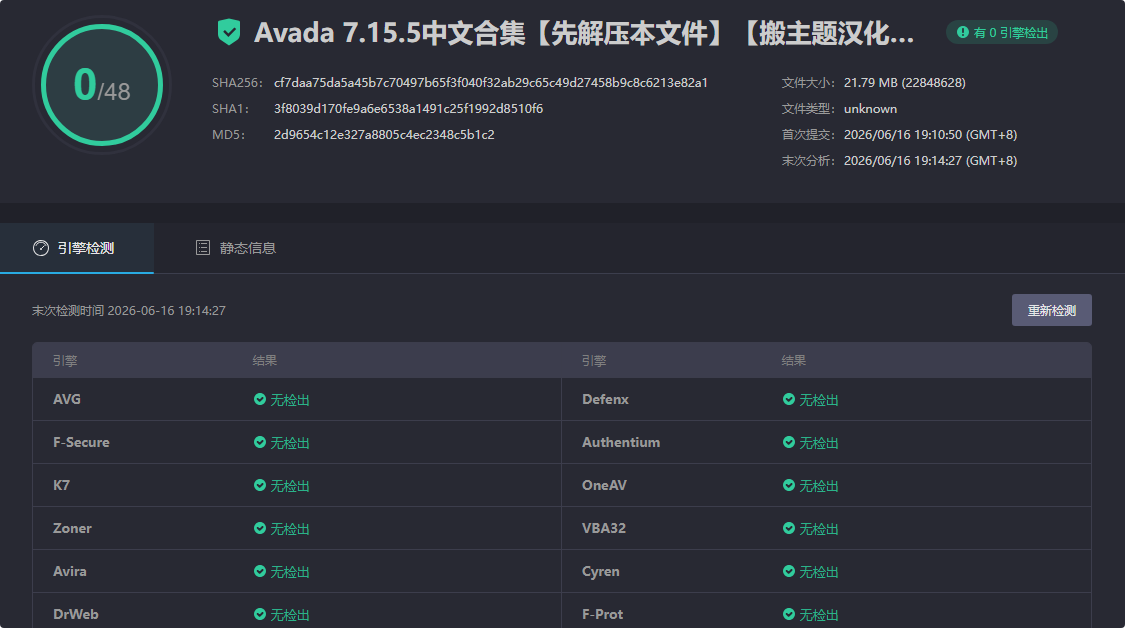Click the green shield icon beside the file title

point(229,32)
